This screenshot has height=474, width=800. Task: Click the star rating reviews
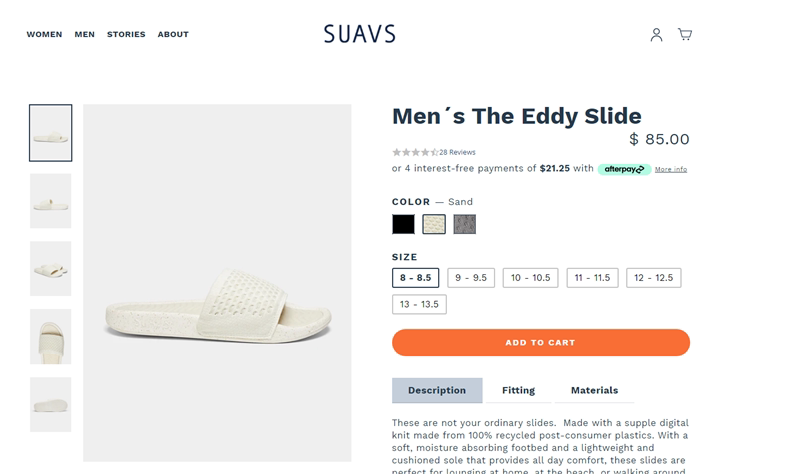pos(434,152)
